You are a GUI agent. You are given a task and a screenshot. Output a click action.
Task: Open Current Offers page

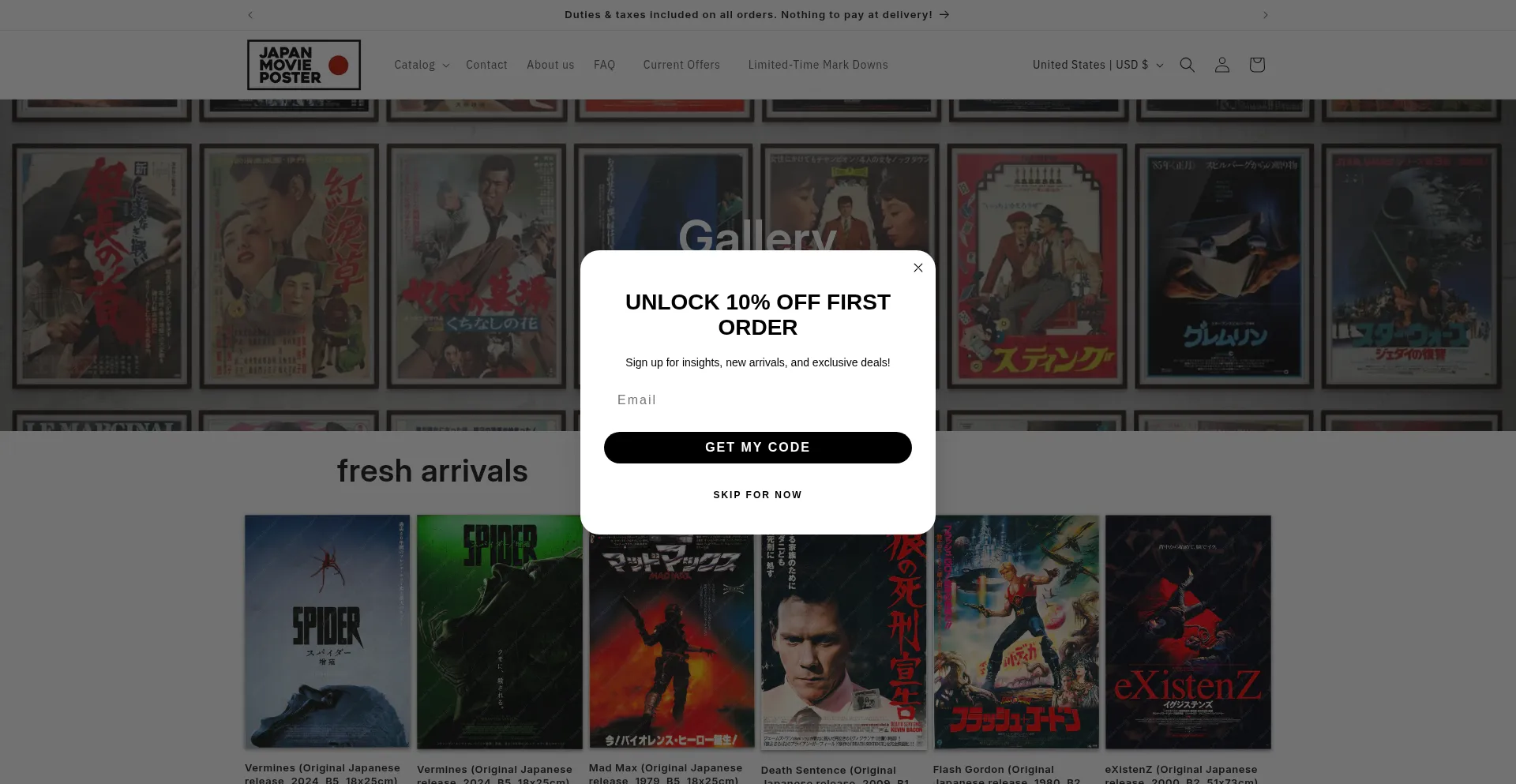(x=681, y=65)
